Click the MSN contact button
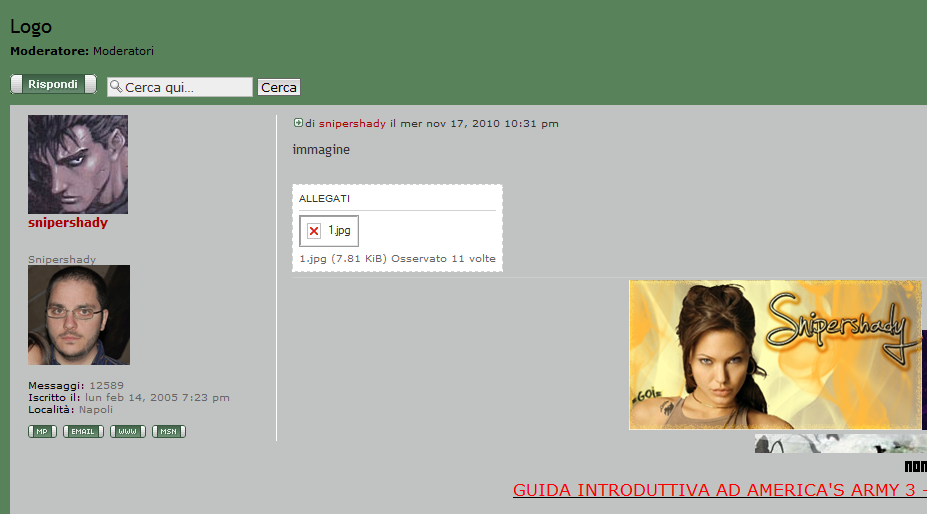Screen dimensions: 927x514 169,432
